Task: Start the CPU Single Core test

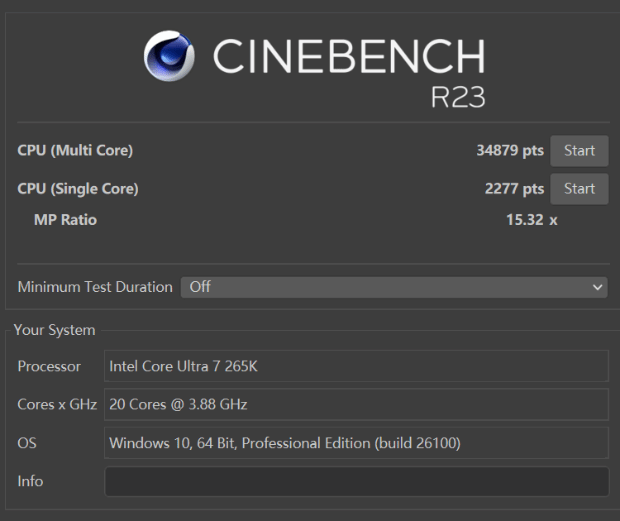Action: 579,188
